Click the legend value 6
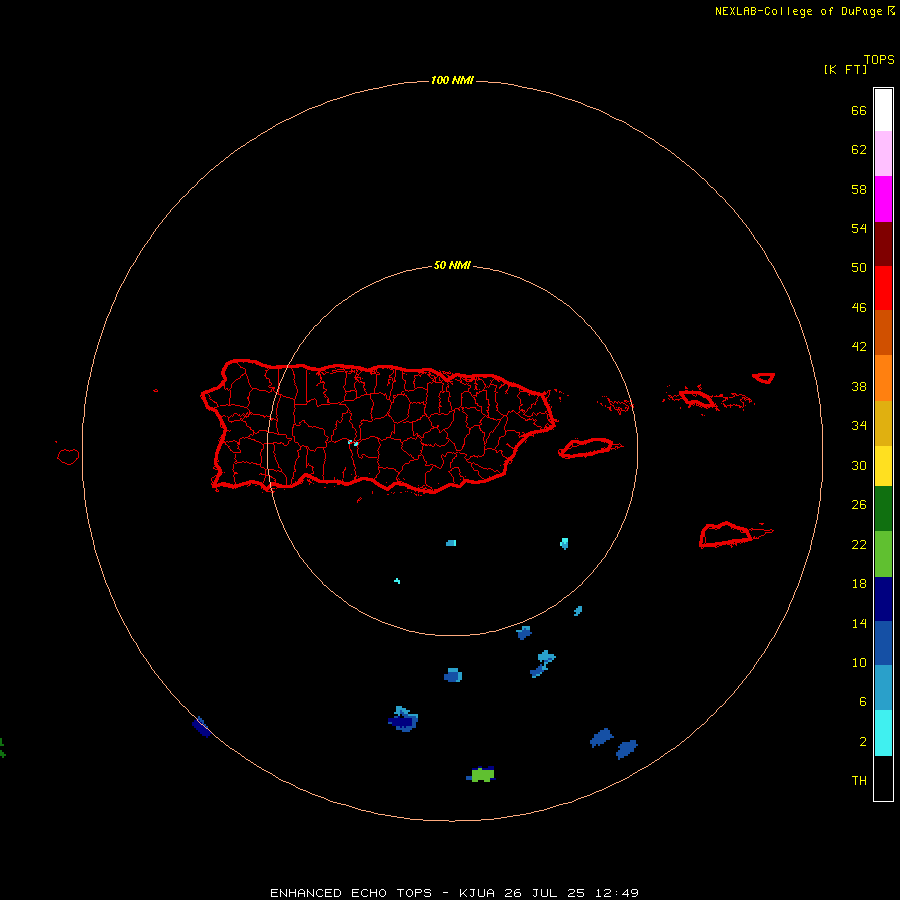This screenshot has width=900, height=900. pyautogui.click(x=862, y=702)
